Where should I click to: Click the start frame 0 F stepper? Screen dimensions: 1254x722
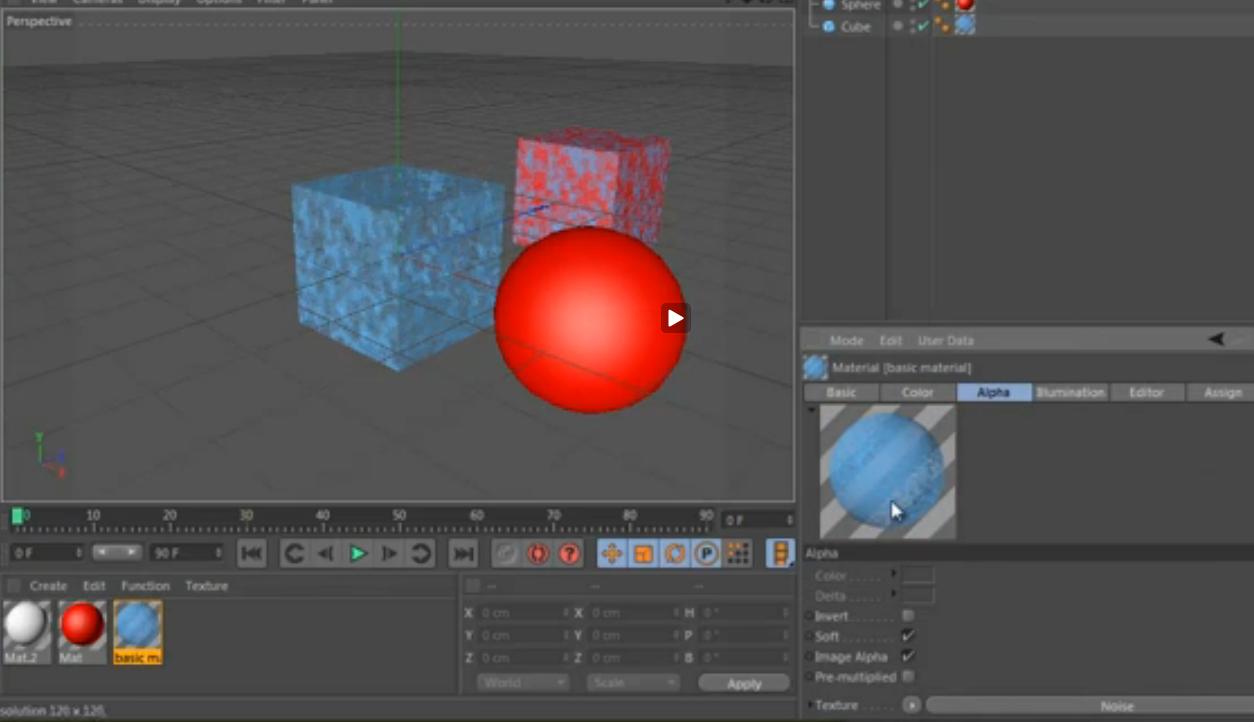click(79, 553)
